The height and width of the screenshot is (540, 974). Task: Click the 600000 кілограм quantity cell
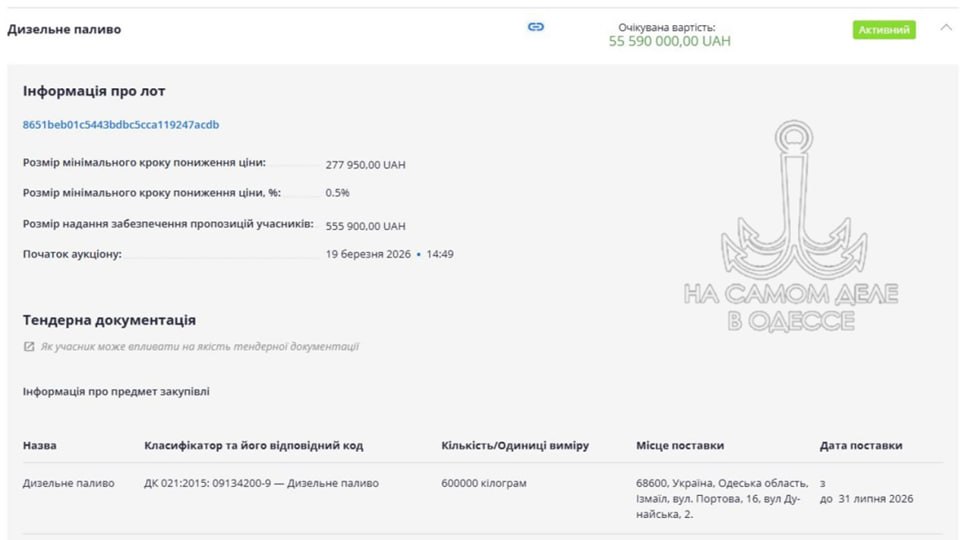coord(483,484)
